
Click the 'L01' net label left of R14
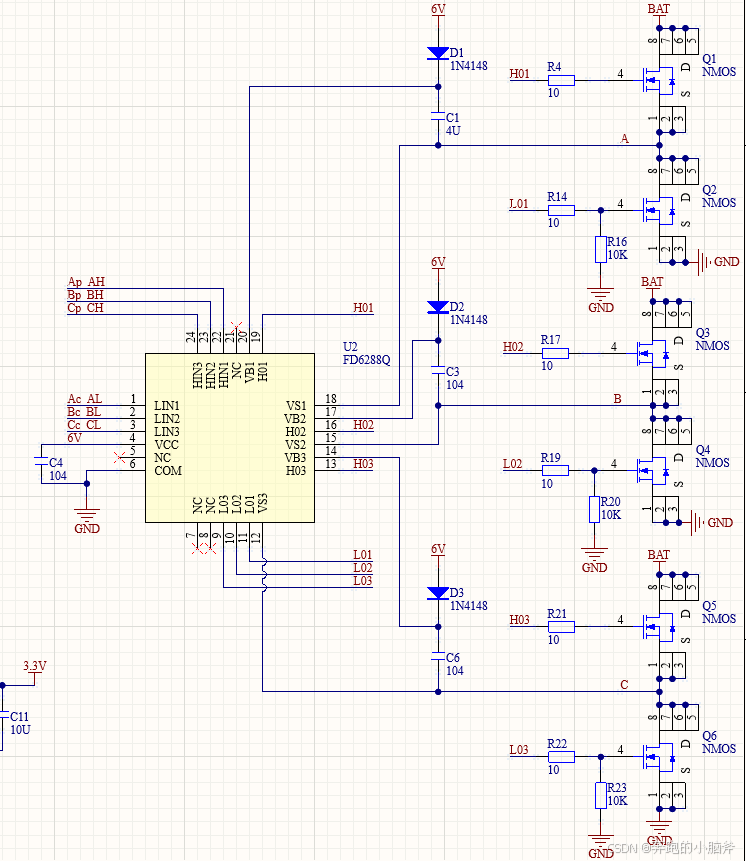click(519, 204)
